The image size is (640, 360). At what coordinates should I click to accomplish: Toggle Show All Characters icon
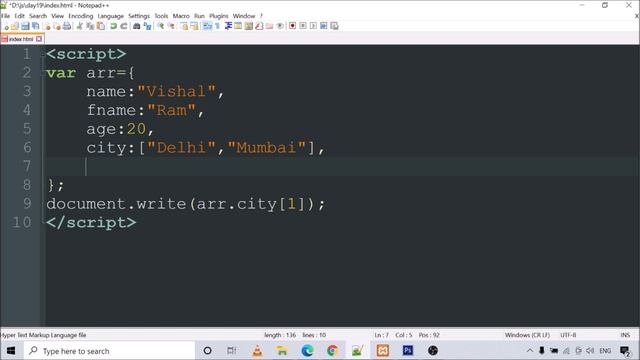pos(218,26)
